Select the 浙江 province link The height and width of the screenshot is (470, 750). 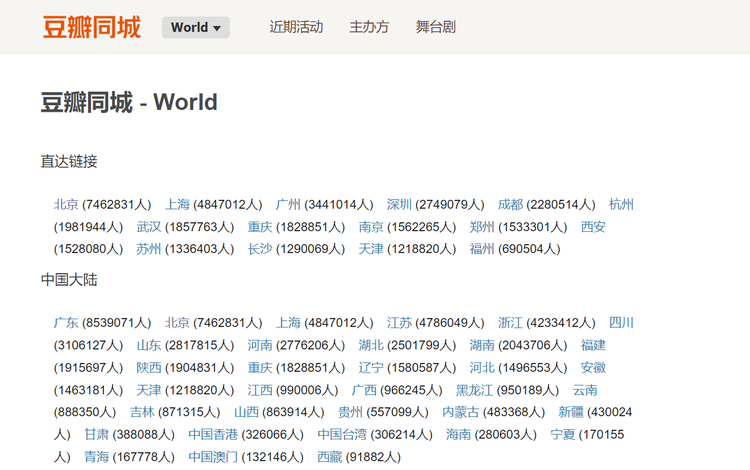pyautogui.click(x=510, y=323)
